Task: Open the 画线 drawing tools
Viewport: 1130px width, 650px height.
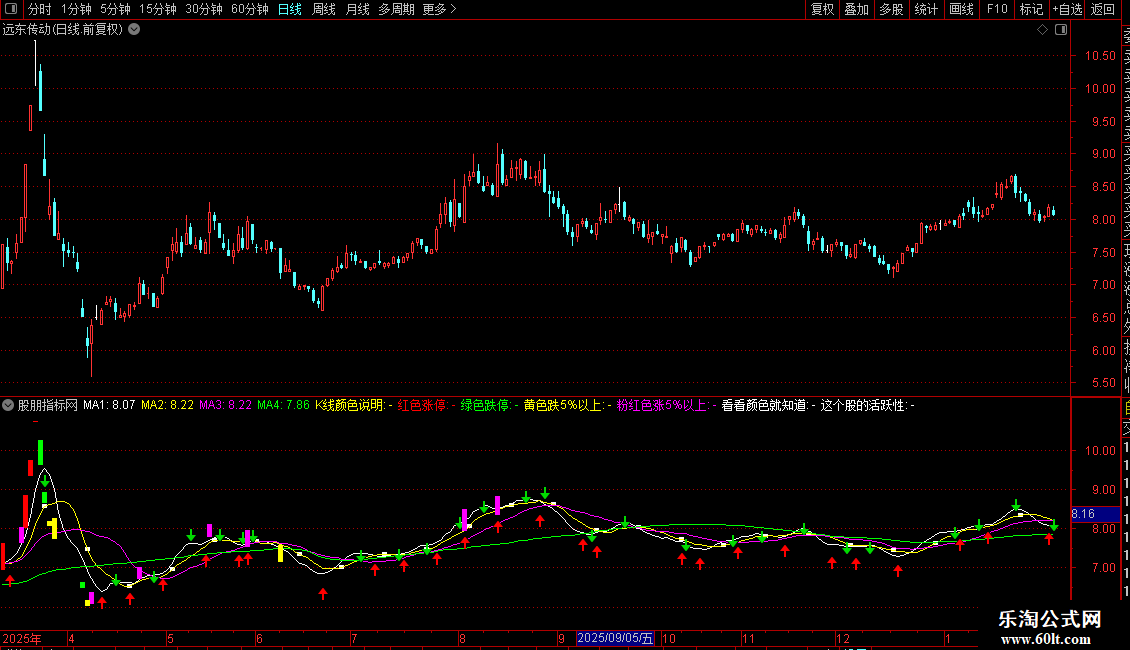Action: (961, 9)
